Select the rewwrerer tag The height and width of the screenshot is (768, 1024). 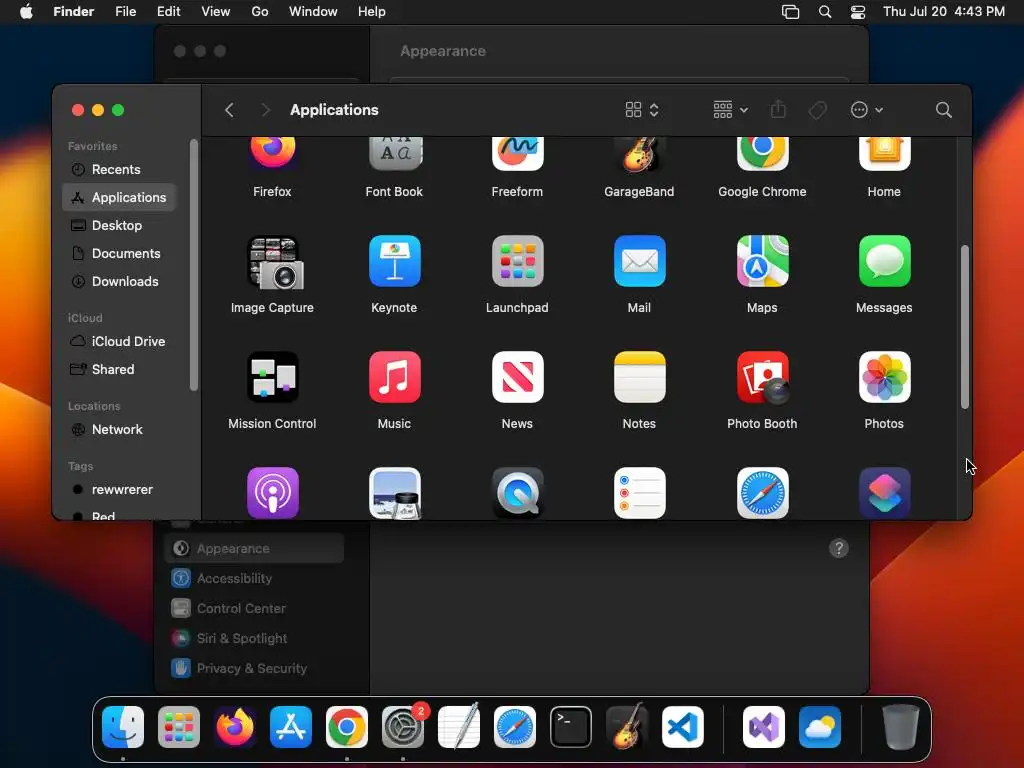click(121, 490)
